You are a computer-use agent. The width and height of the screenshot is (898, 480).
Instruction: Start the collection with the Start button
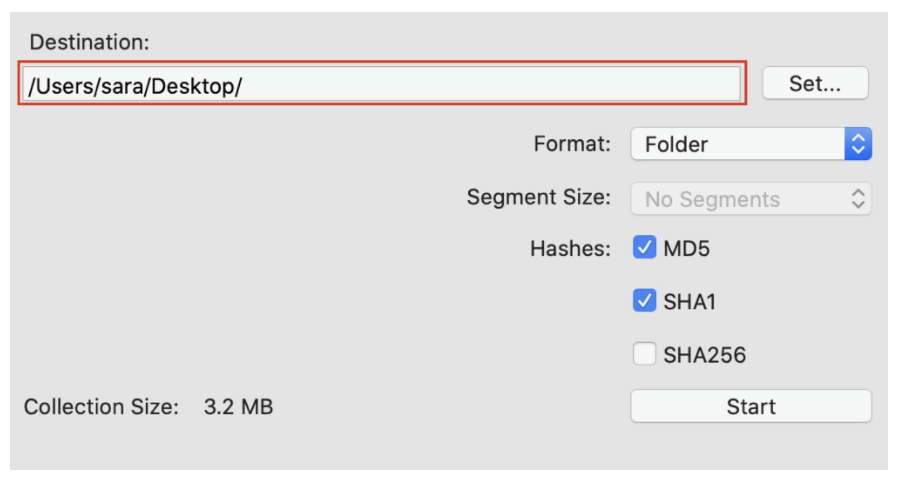(x=751, y=406)
